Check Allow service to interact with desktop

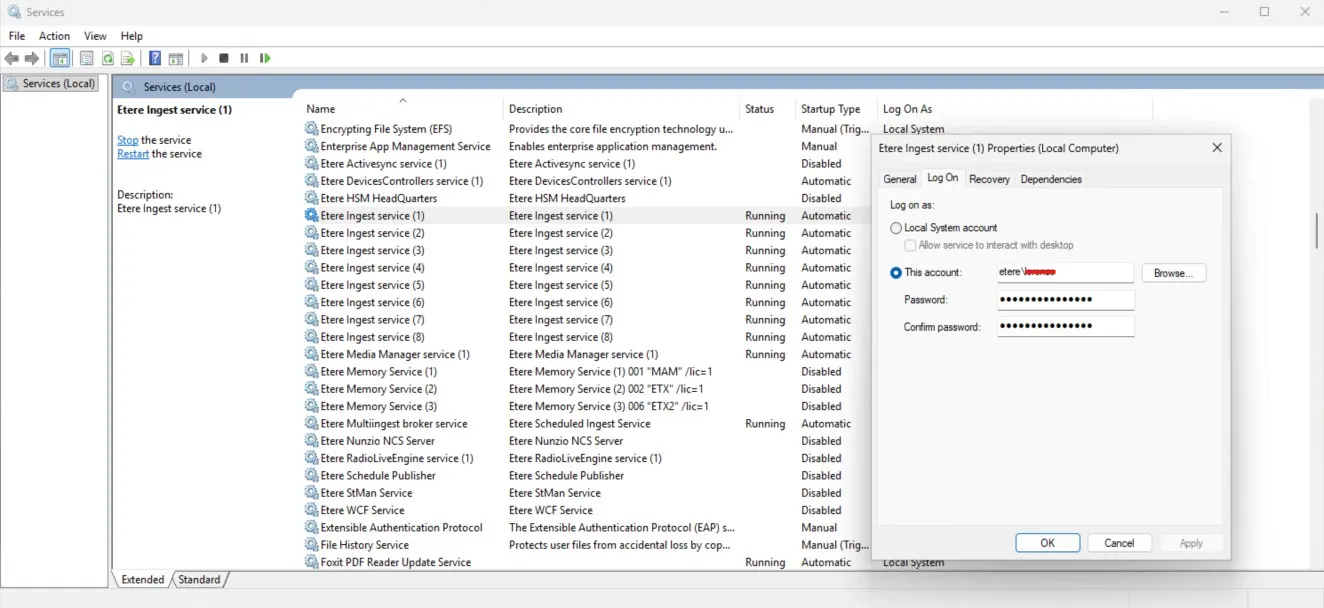(910, 245)
